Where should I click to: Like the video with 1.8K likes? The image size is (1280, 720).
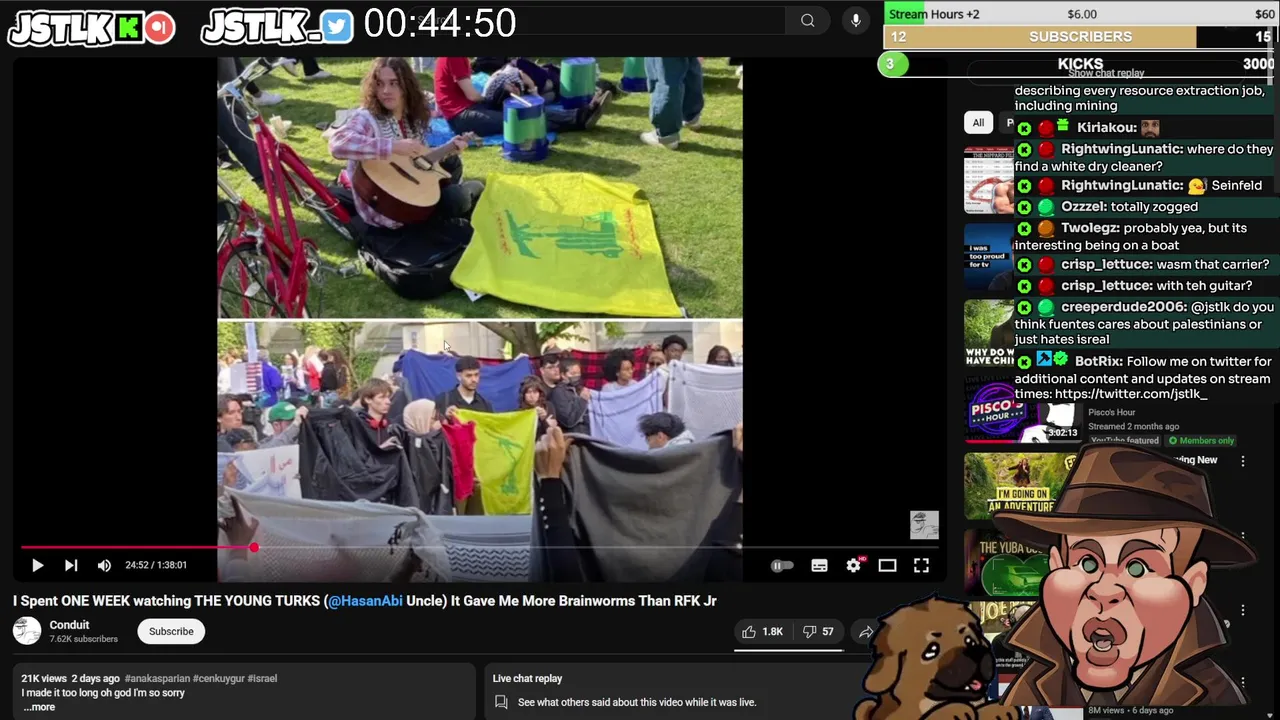pos(762,631)
